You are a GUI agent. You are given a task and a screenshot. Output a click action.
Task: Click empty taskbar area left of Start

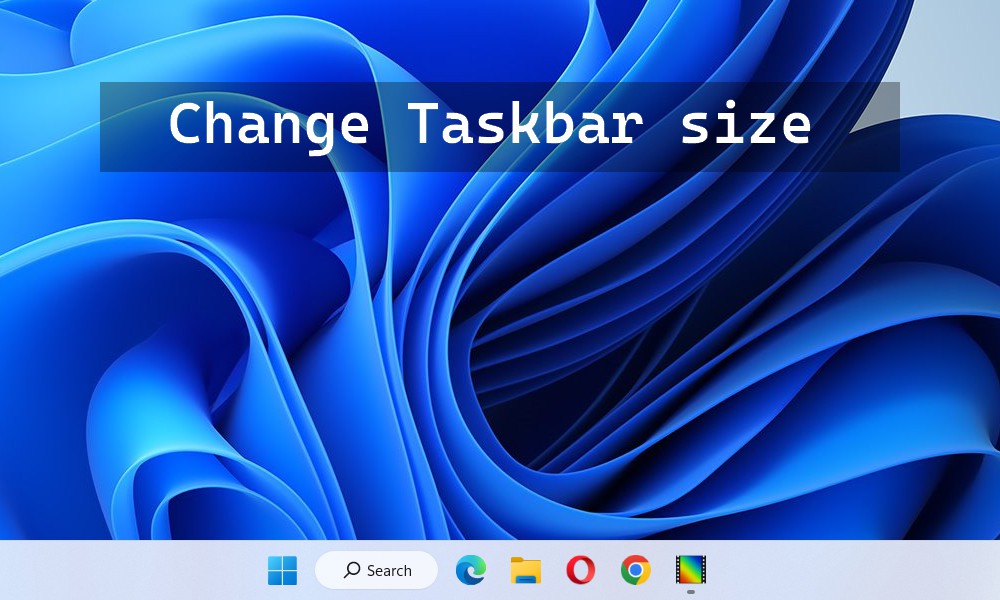[130, 570]
